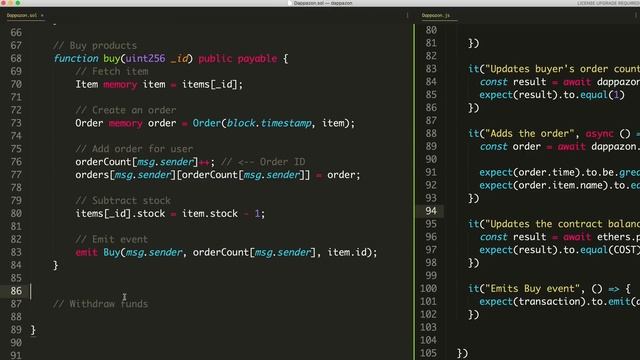Click highlighted line number 86 in left gutter
The image size is (640, 360).
tap(16, 291)
